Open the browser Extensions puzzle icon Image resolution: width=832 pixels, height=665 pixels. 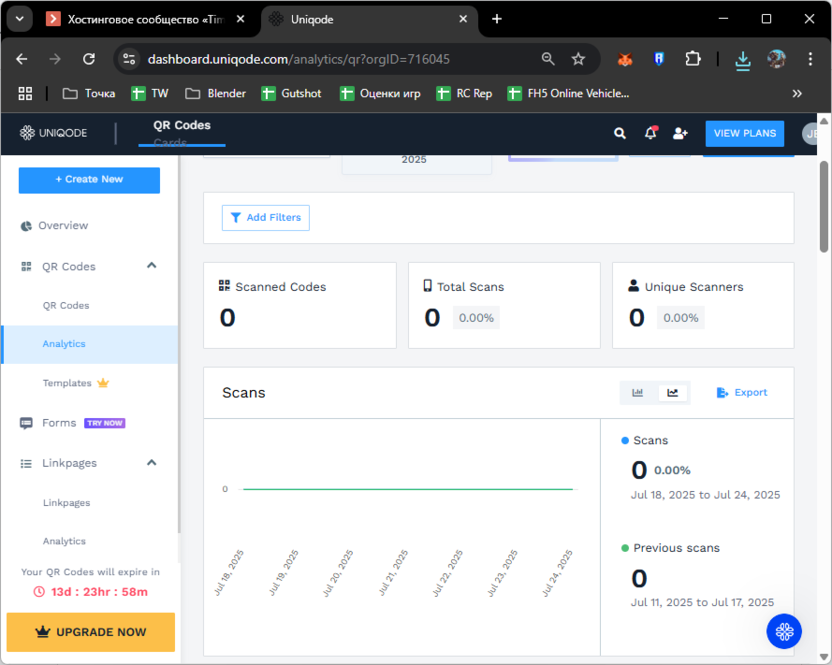(693, 59)
